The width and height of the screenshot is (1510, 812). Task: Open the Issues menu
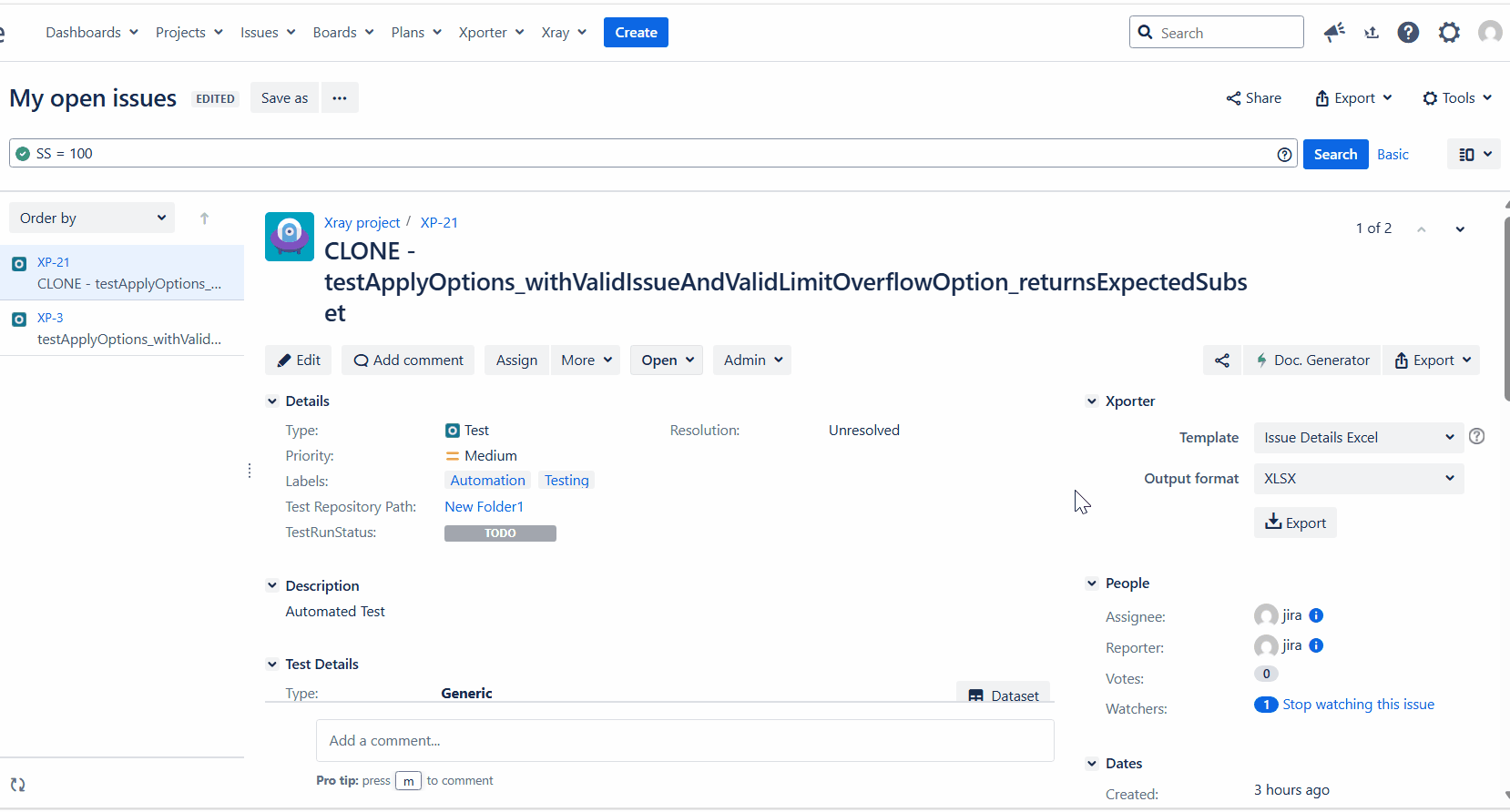268,33
